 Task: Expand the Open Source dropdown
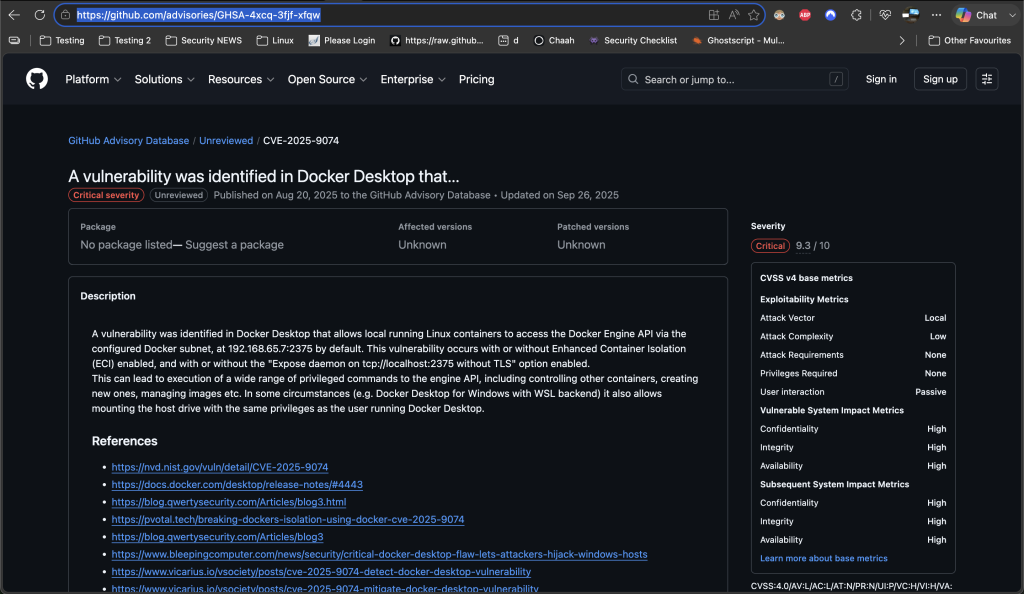(327, 79)
